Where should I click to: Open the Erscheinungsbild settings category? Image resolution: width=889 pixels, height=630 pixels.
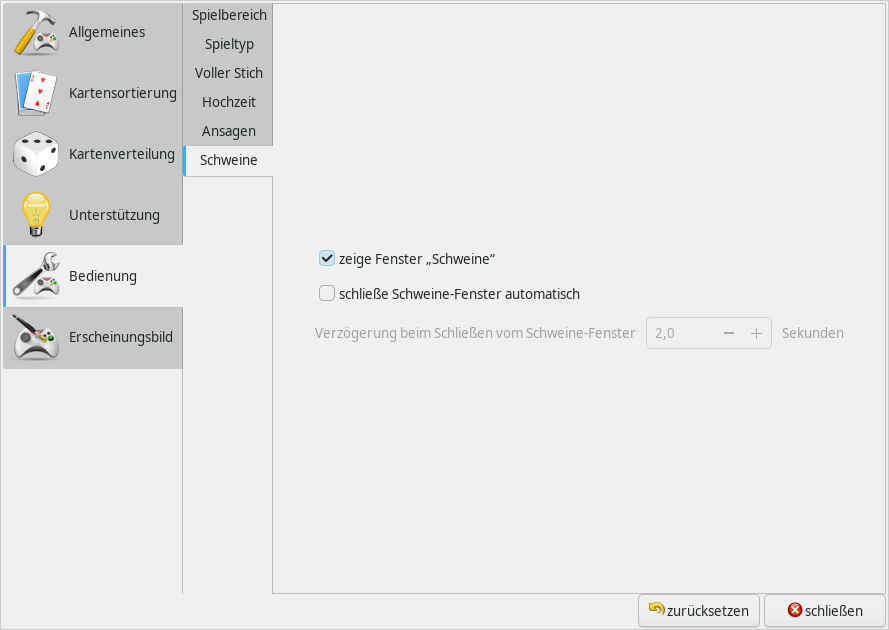120,338
